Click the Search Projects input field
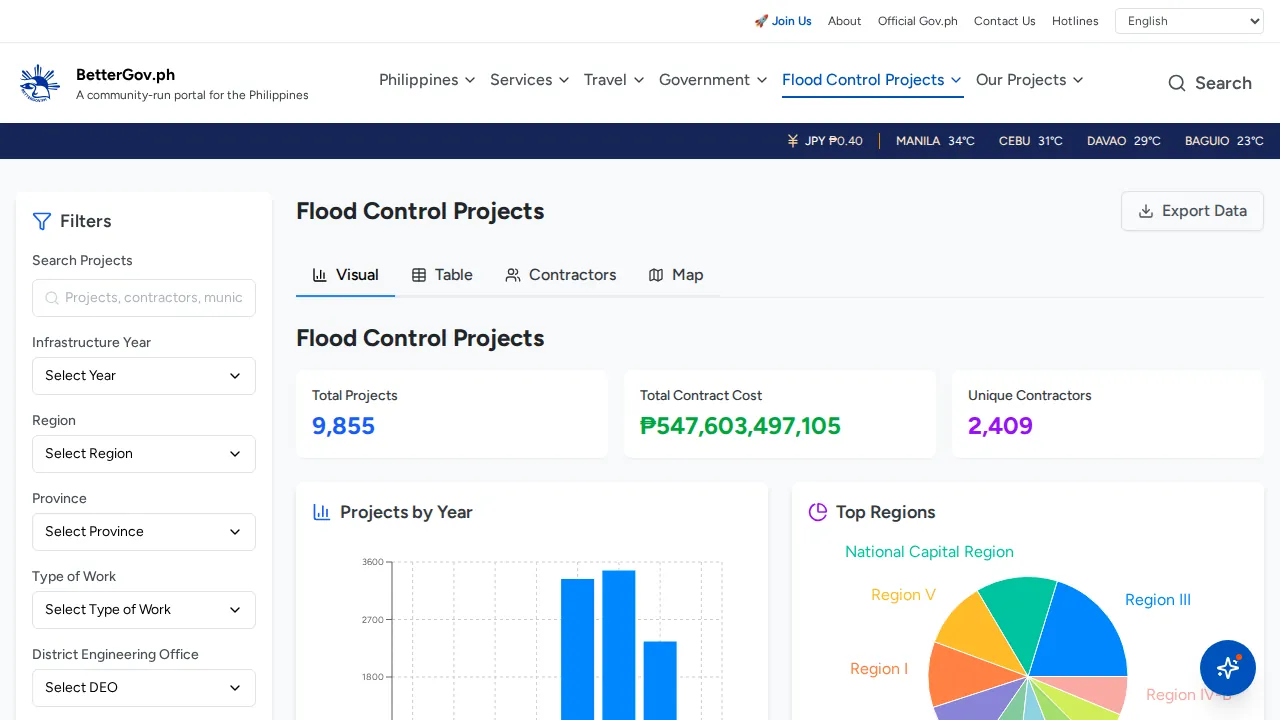Screen dimensions: 1280x720 tap(144, 298)
